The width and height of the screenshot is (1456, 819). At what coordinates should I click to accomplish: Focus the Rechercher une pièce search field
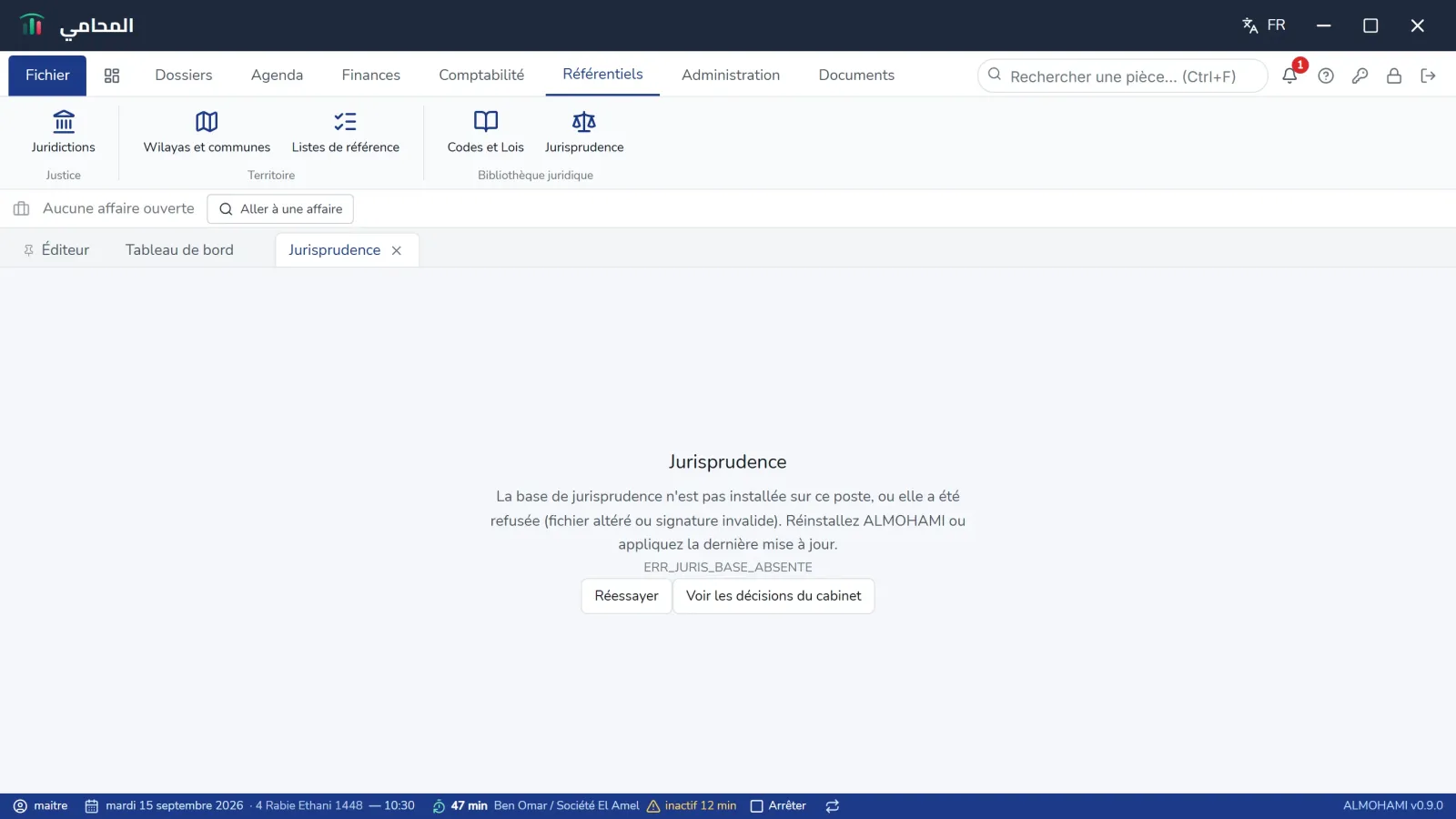click(x=1122, y=76)
